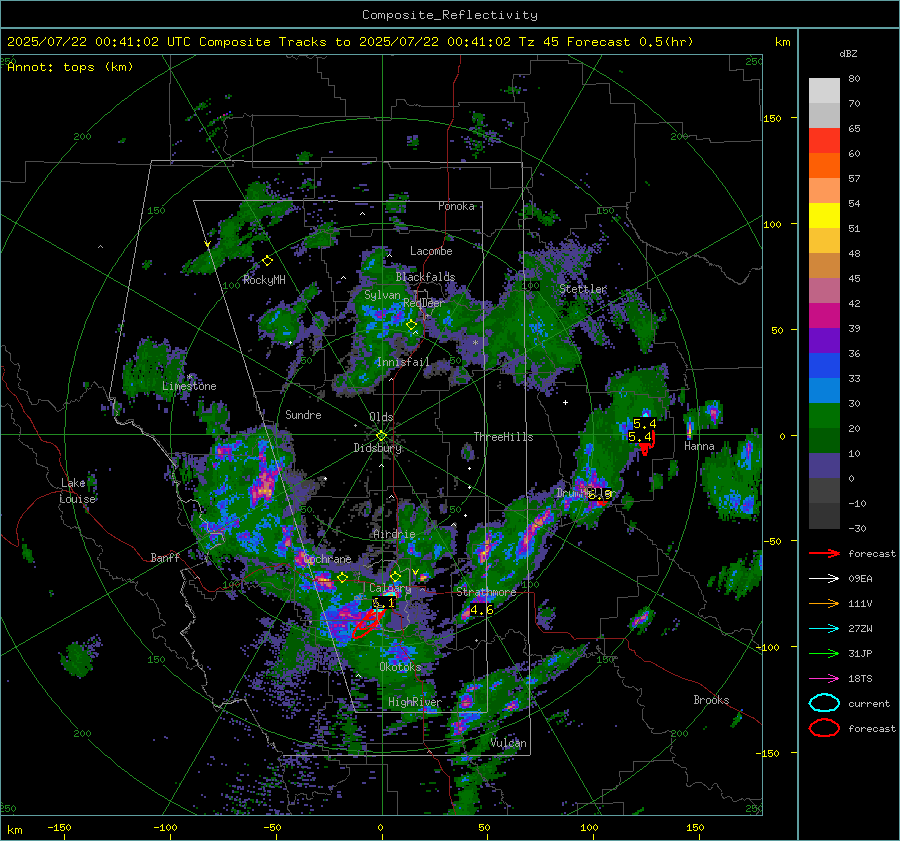Click the Okotoks city label

point(400,667)
